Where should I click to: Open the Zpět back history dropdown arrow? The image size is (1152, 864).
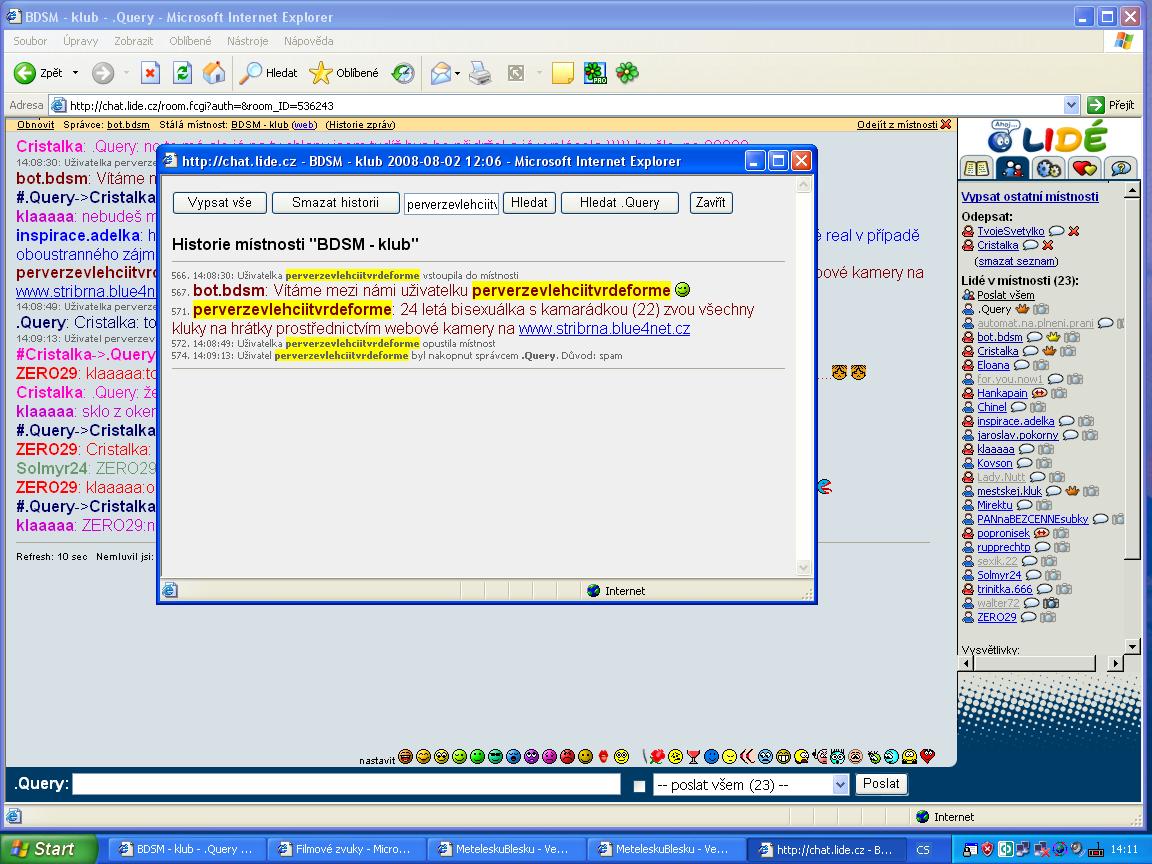pyautogui.click(x=75, y=73)
